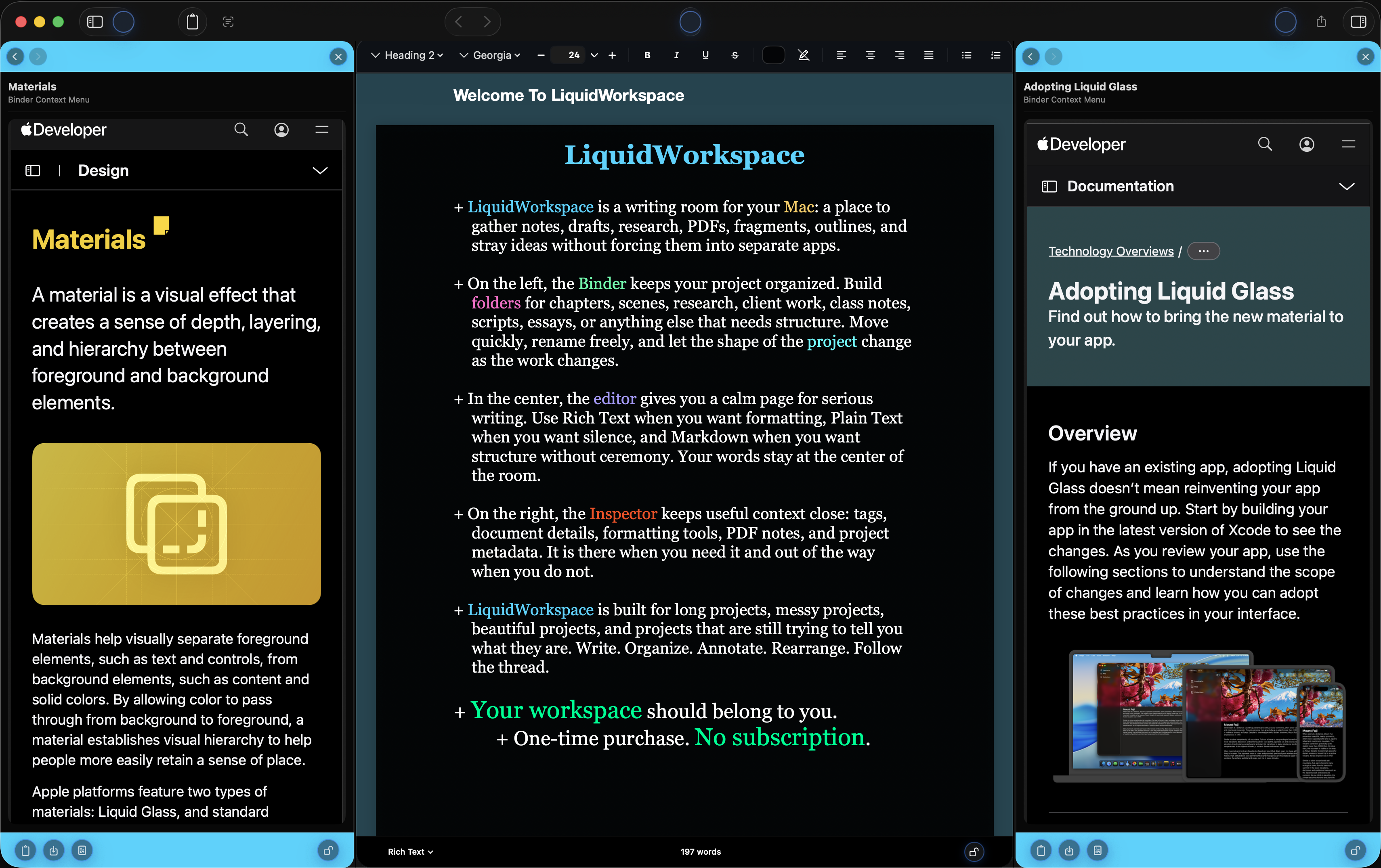The height and width of the screenshot is (868, 1381).
Task: Insert a numbered list
Action: click(996, 55)
